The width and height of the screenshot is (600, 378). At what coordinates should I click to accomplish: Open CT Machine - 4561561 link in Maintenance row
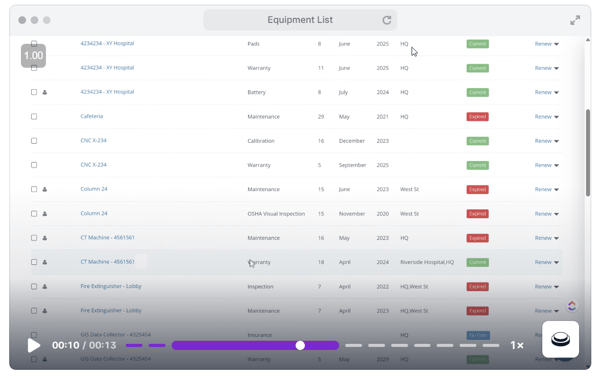(108, 238)
